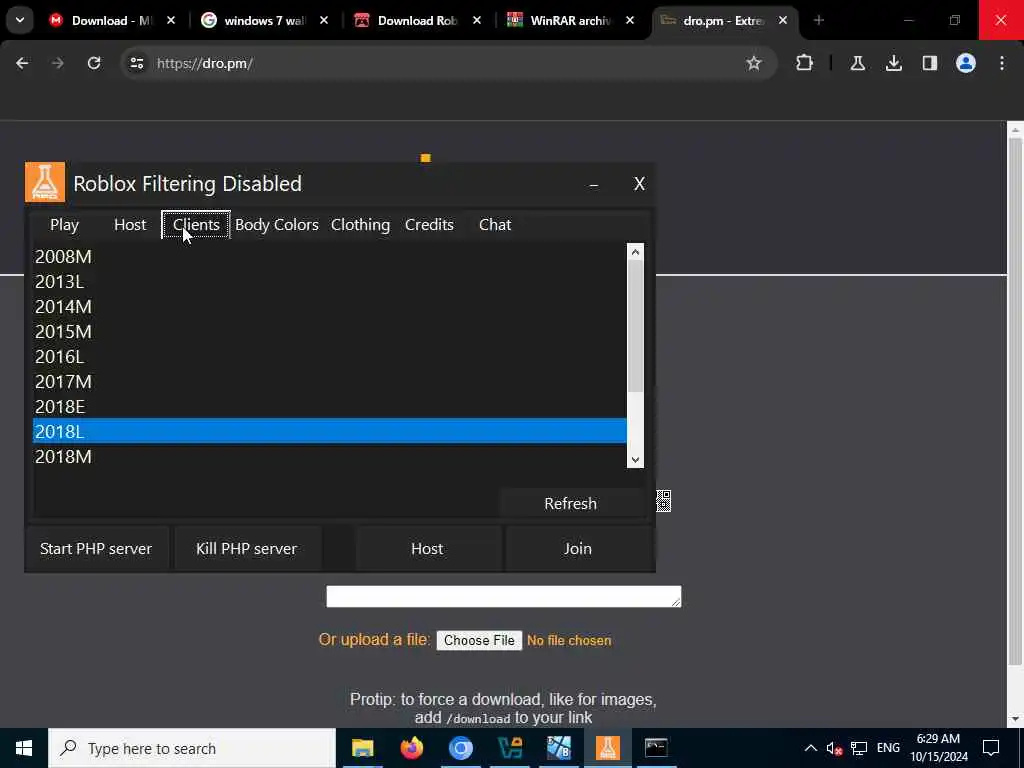Click the Host button at bottom
Viewport: 1024px width, 768px height.
[x=427, y=549]
